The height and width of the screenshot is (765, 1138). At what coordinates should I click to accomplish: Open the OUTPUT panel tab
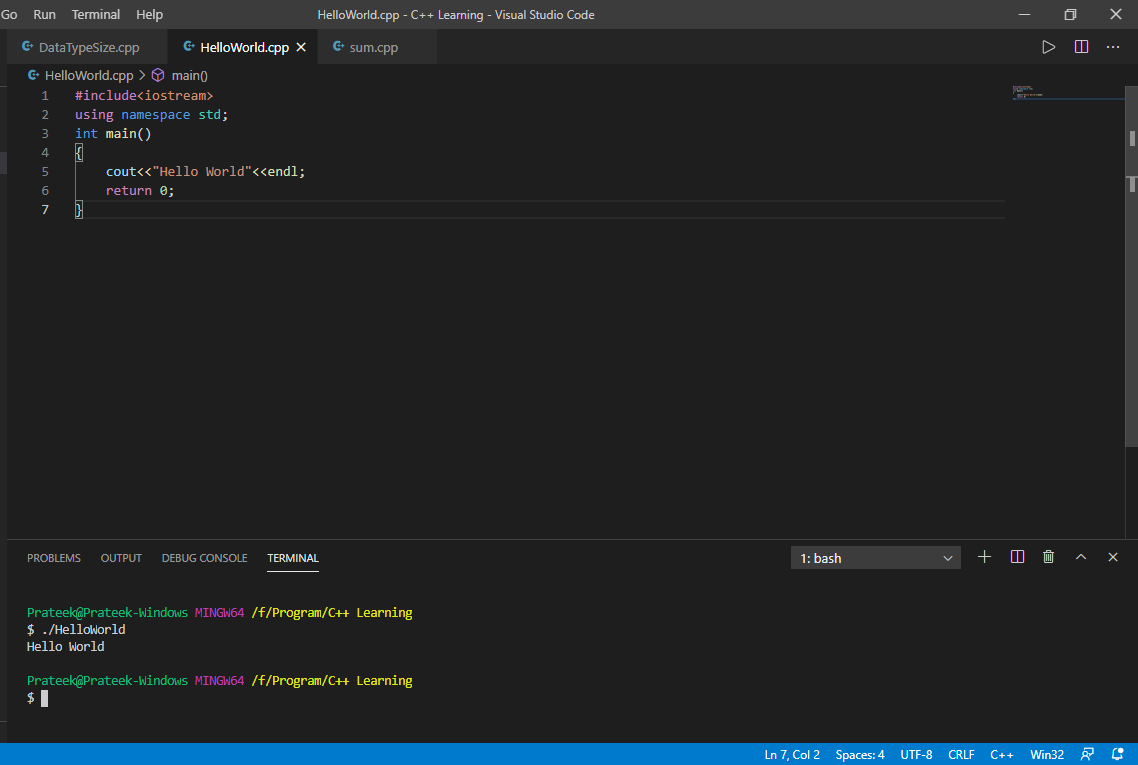pos(121,558)
